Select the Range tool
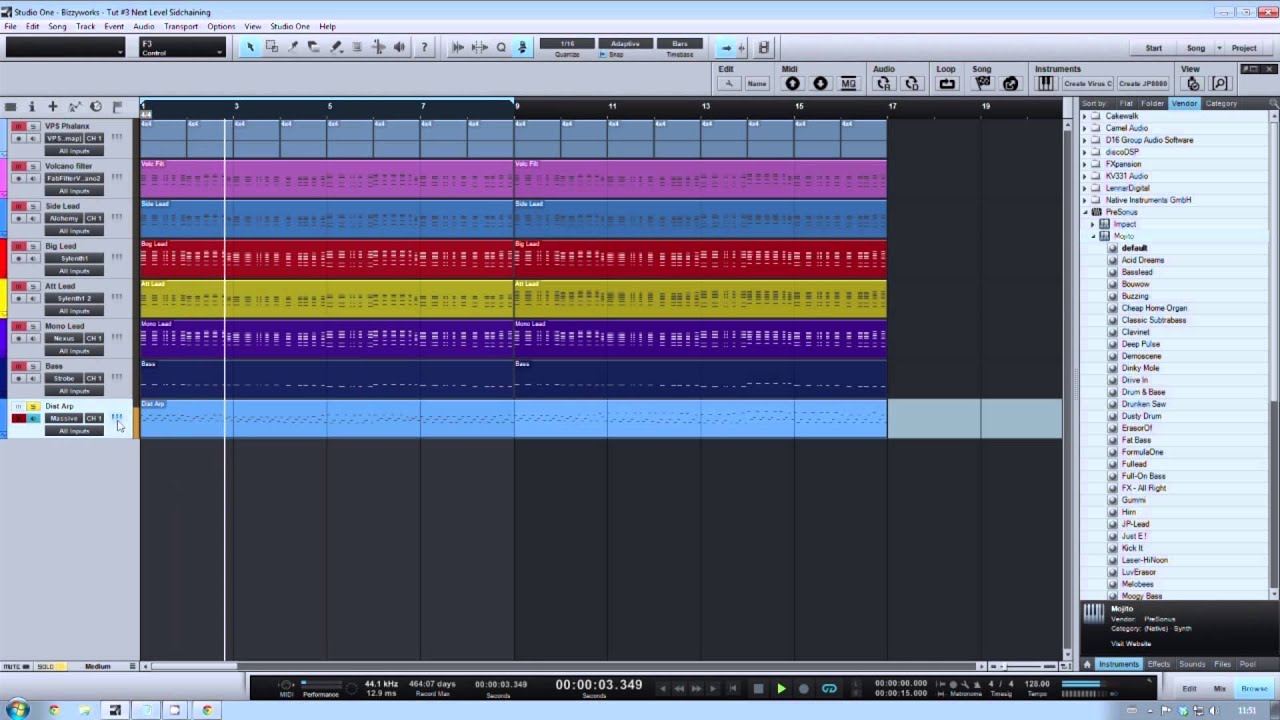The height and width of the screenshot is (720, 1280). point(272,47)
